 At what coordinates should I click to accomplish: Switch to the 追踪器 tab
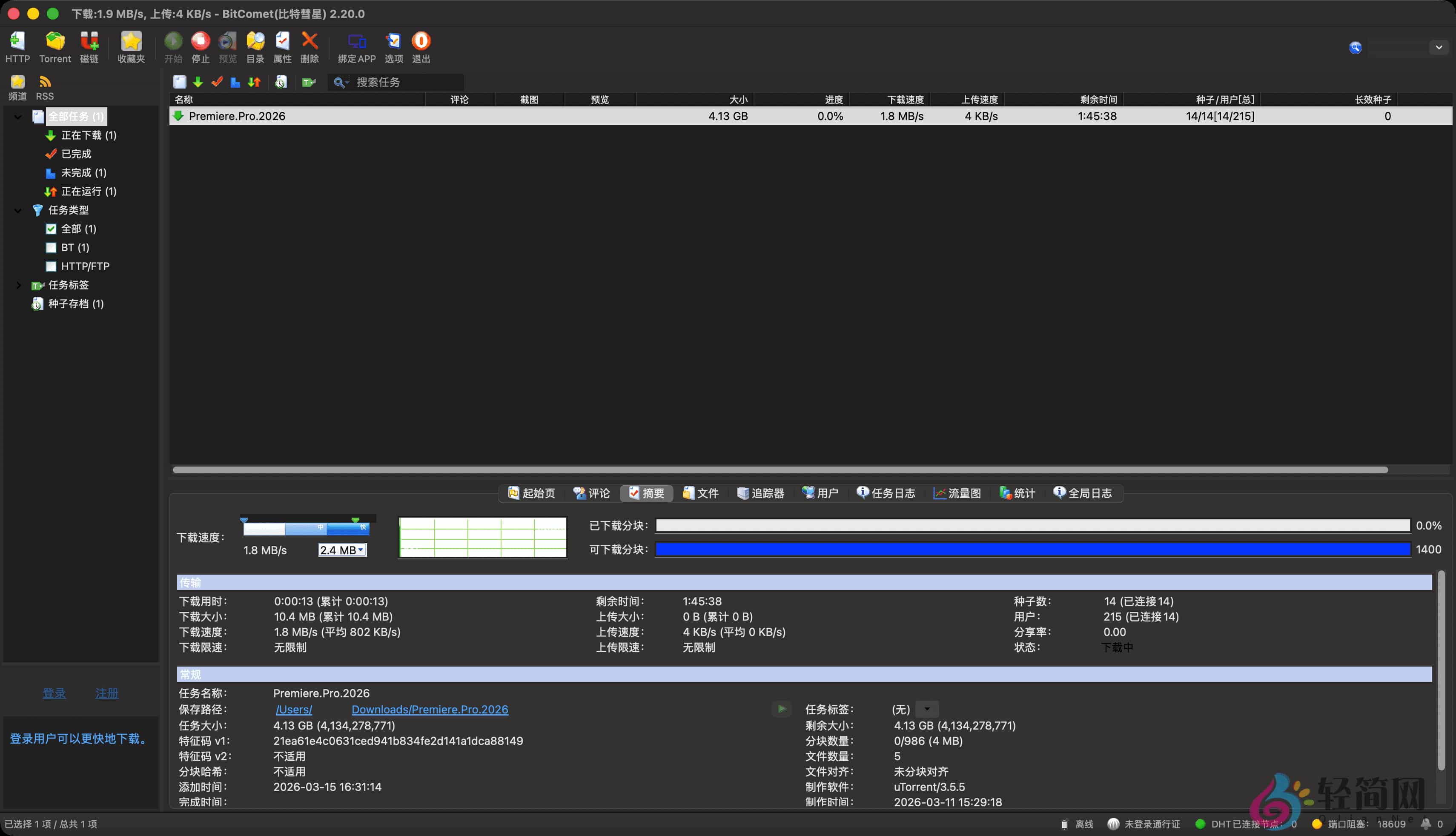click(760, 493)
